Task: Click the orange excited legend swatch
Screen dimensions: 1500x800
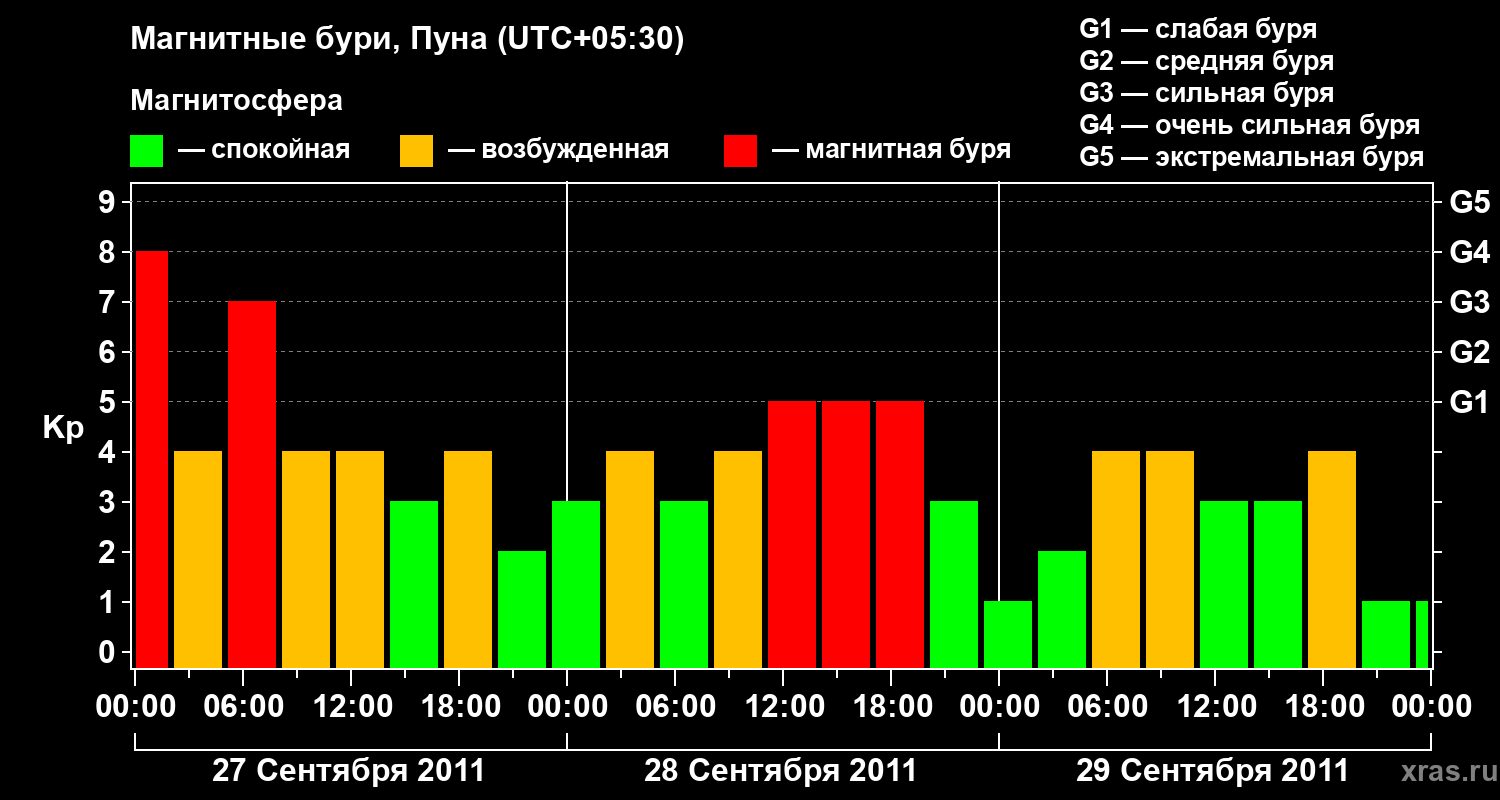Action: tap(416, 151)
